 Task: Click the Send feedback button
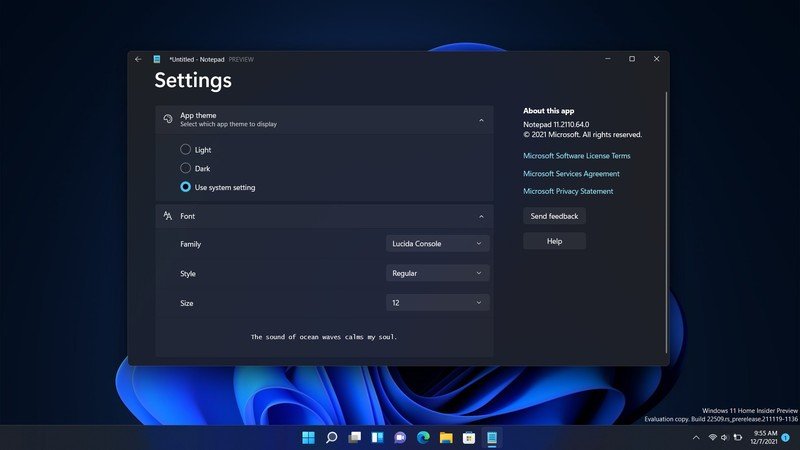pos(554,216)
